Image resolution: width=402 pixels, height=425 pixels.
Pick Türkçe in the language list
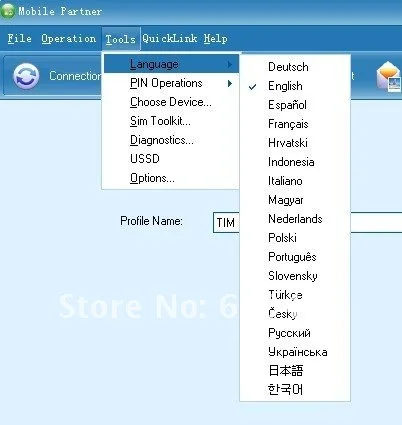coord(295,295)
